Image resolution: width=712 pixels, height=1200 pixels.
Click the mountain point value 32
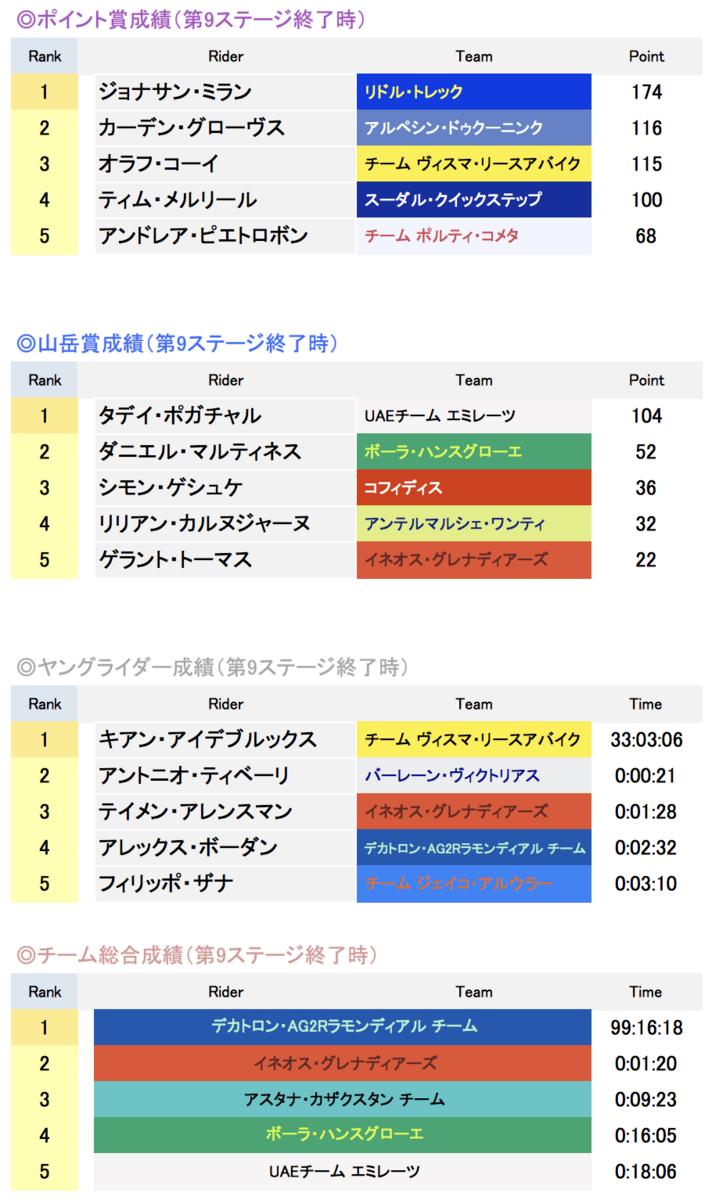tap(647, 524)
